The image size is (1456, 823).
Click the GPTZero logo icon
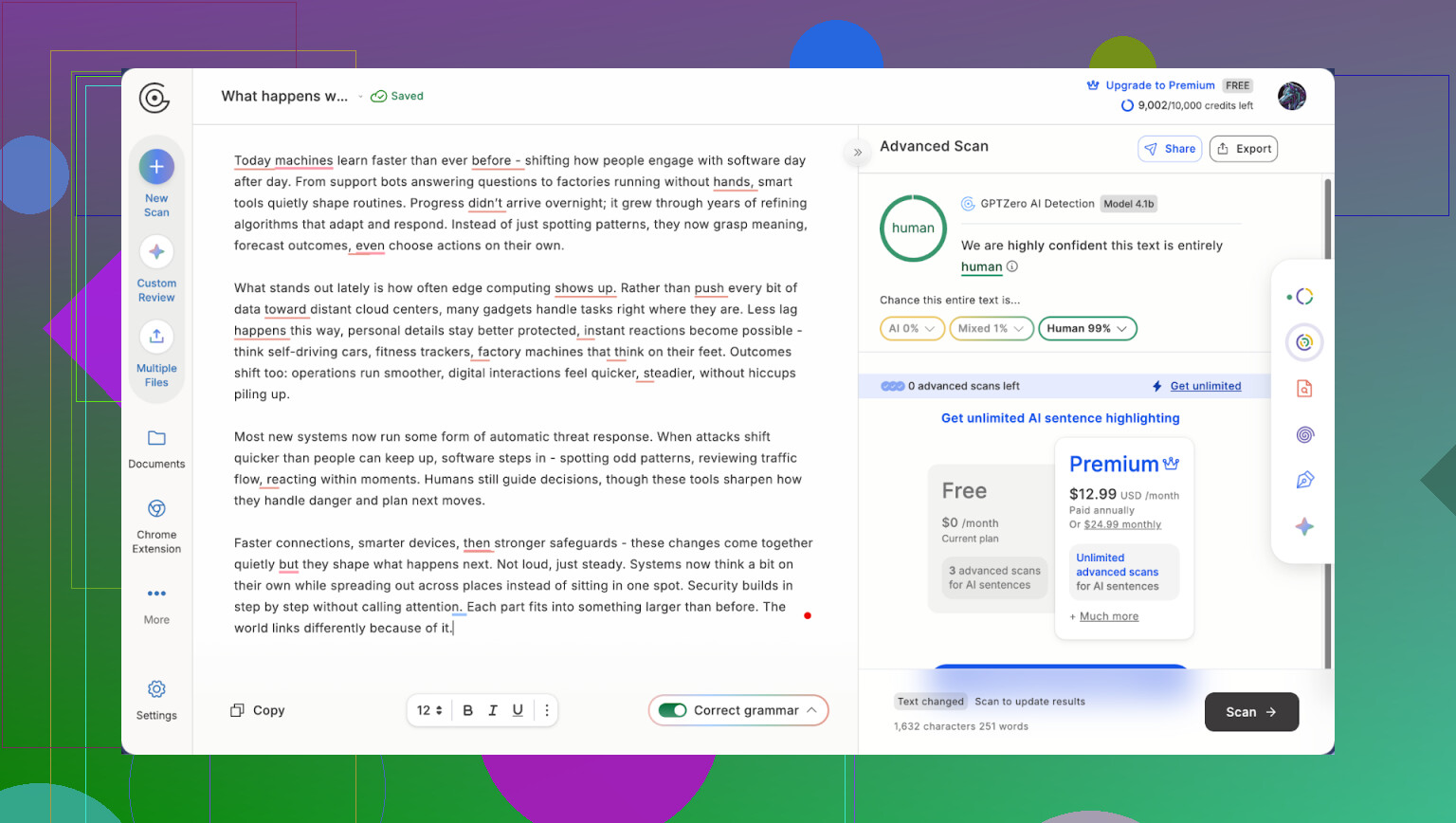154,98
